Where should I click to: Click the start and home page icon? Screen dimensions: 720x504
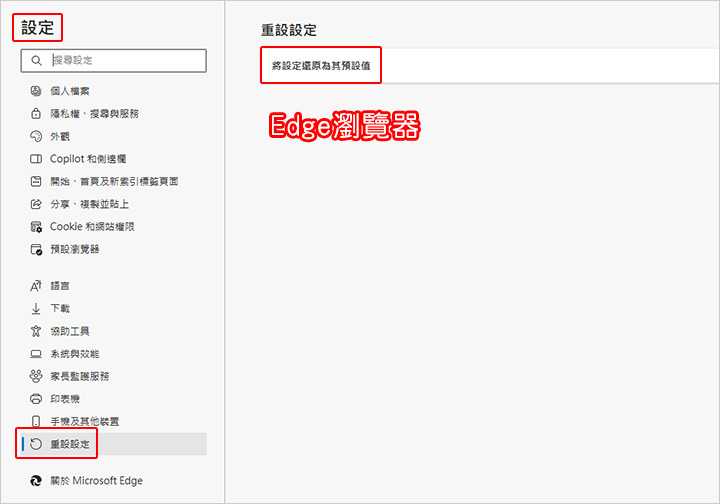(36, 181)
